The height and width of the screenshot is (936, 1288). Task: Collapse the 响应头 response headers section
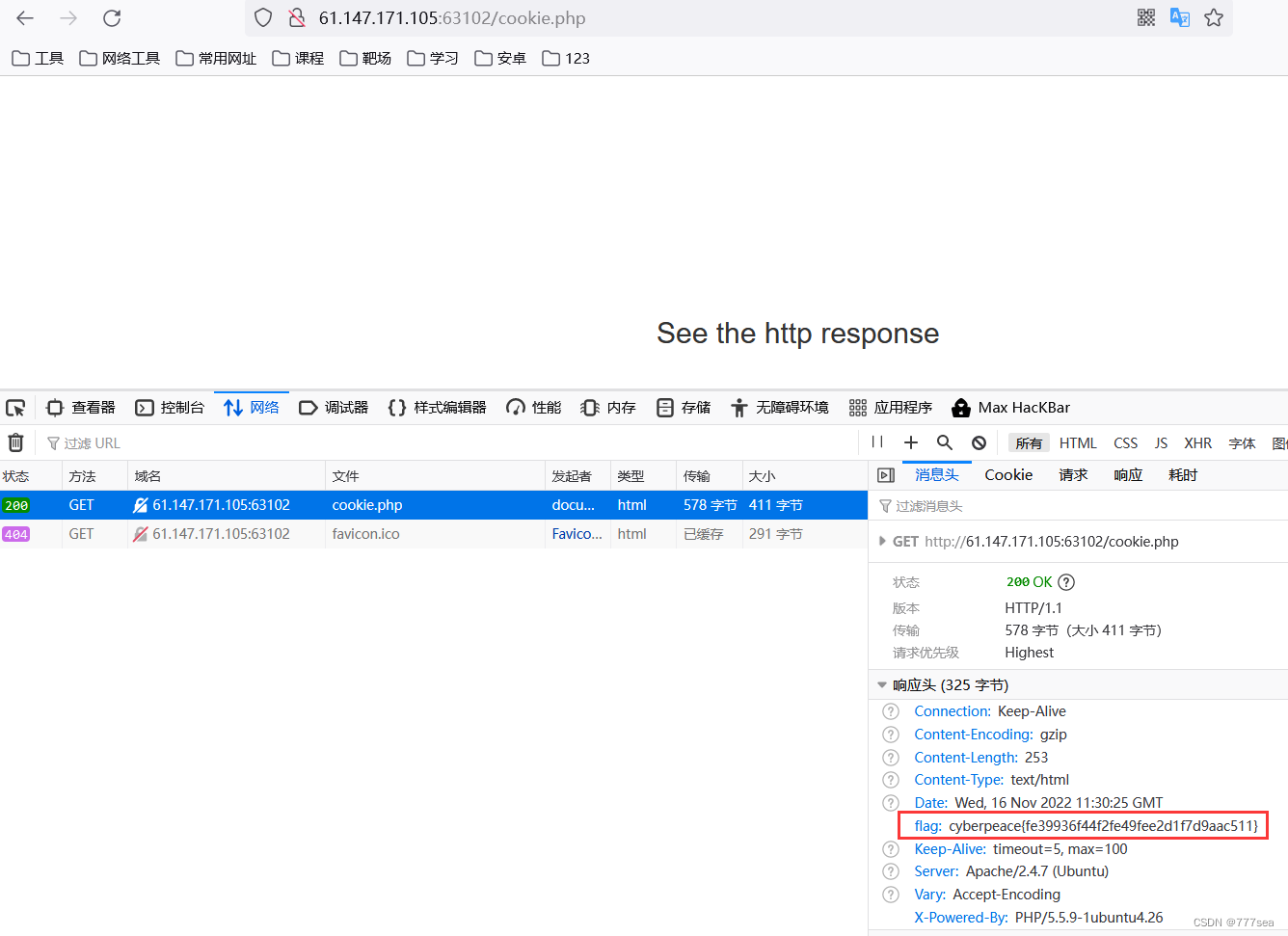pos(882,685)
